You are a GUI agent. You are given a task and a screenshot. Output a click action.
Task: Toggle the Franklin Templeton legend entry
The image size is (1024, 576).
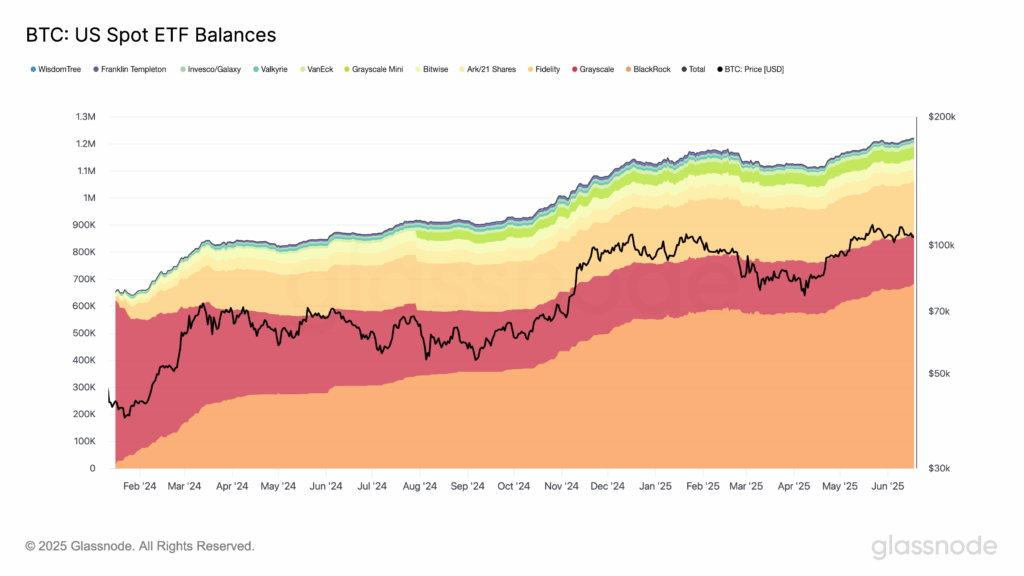[129, 69]
